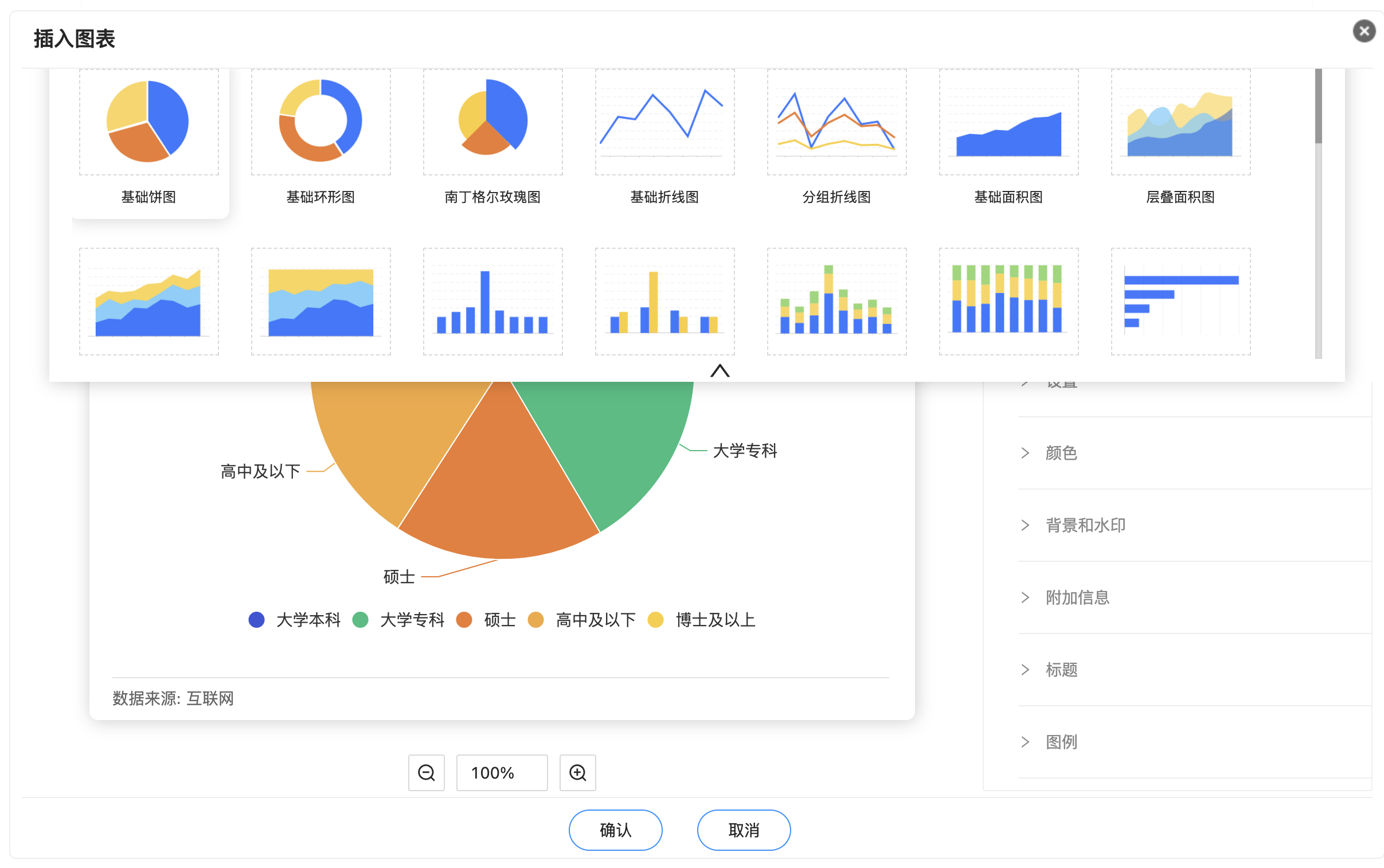Click the zoom in magnifier button
Screen dimensions: 1384x868
[x=577, y=773]
